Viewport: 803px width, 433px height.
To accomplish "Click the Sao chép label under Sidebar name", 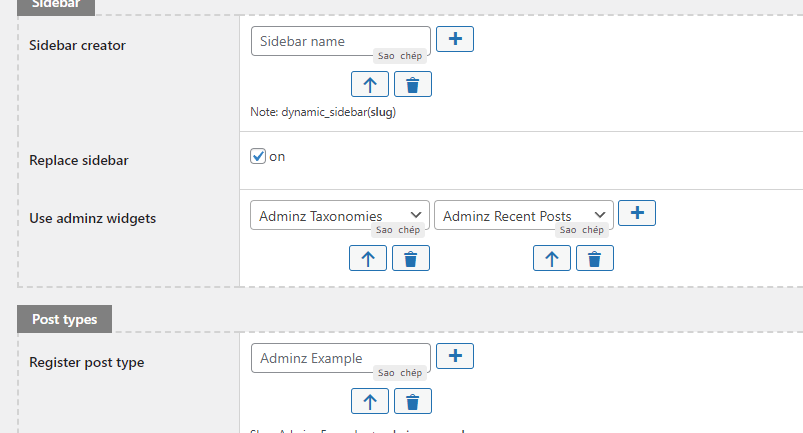I will pyautogui.click(x=400, y=57).
